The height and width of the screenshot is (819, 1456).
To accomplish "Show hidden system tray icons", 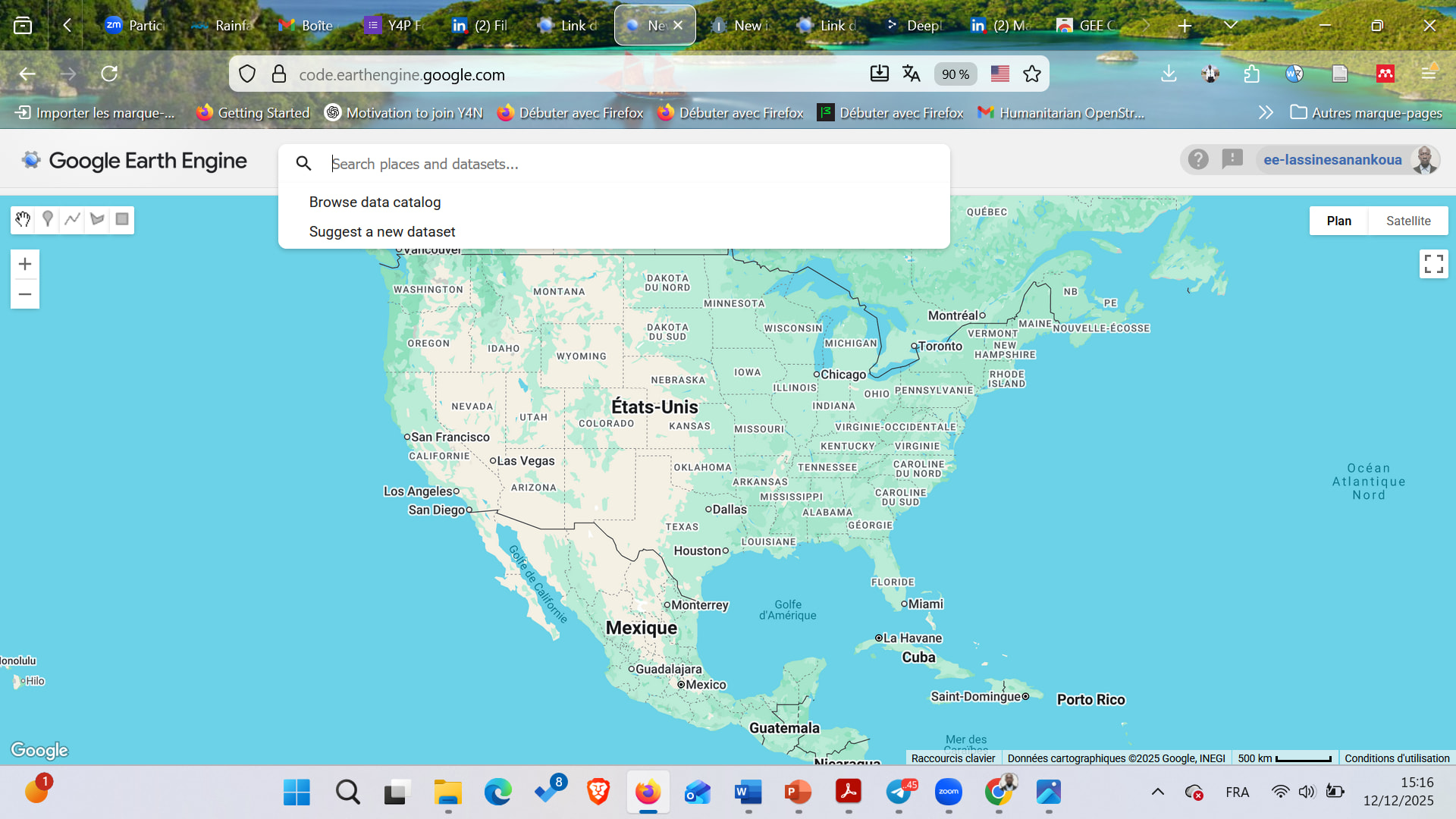I will [1158, 792].
